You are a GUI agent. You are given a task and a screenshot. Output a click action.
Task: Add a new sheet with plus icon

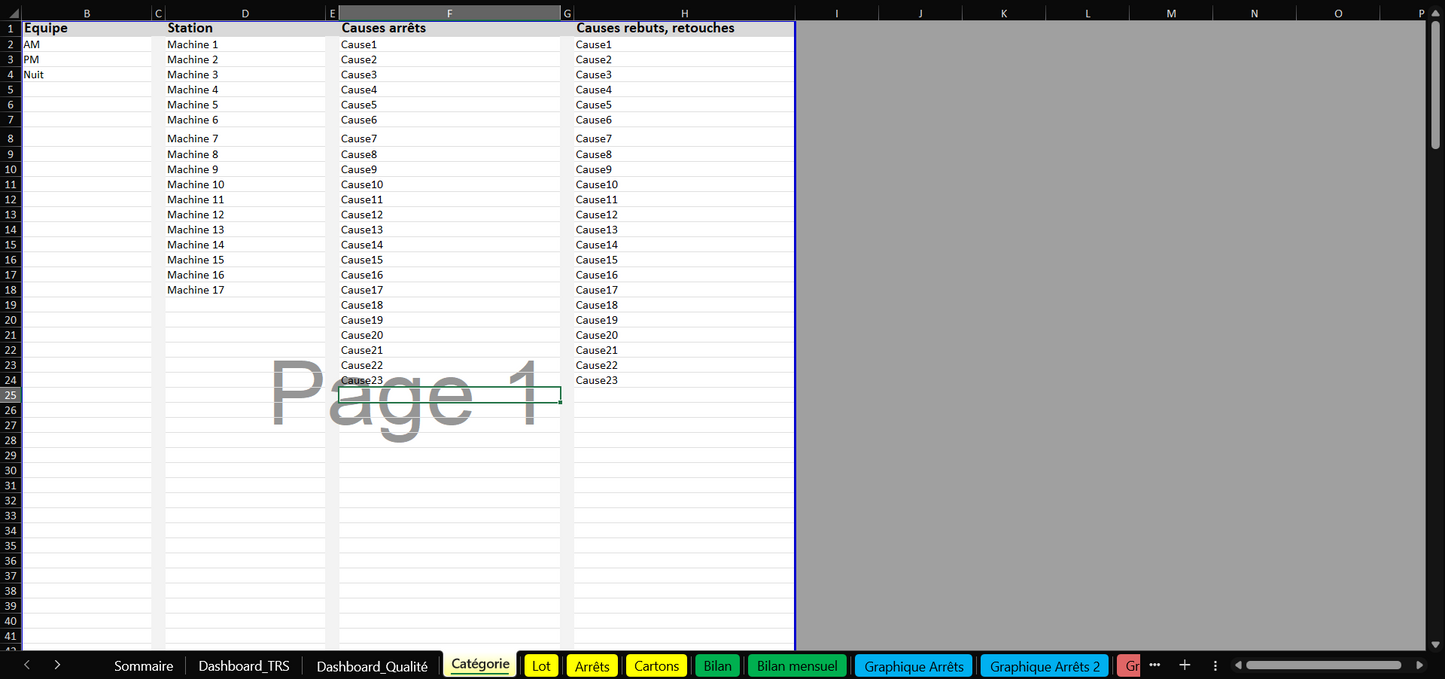(1184, 666)
